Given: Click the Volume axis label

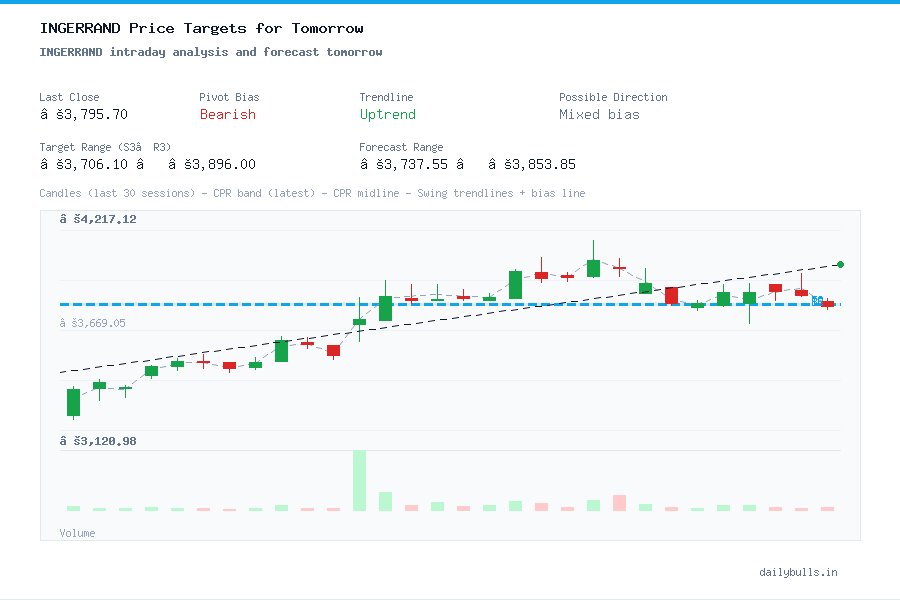Looking at the screenshot, I should click(x=77, y=533).
